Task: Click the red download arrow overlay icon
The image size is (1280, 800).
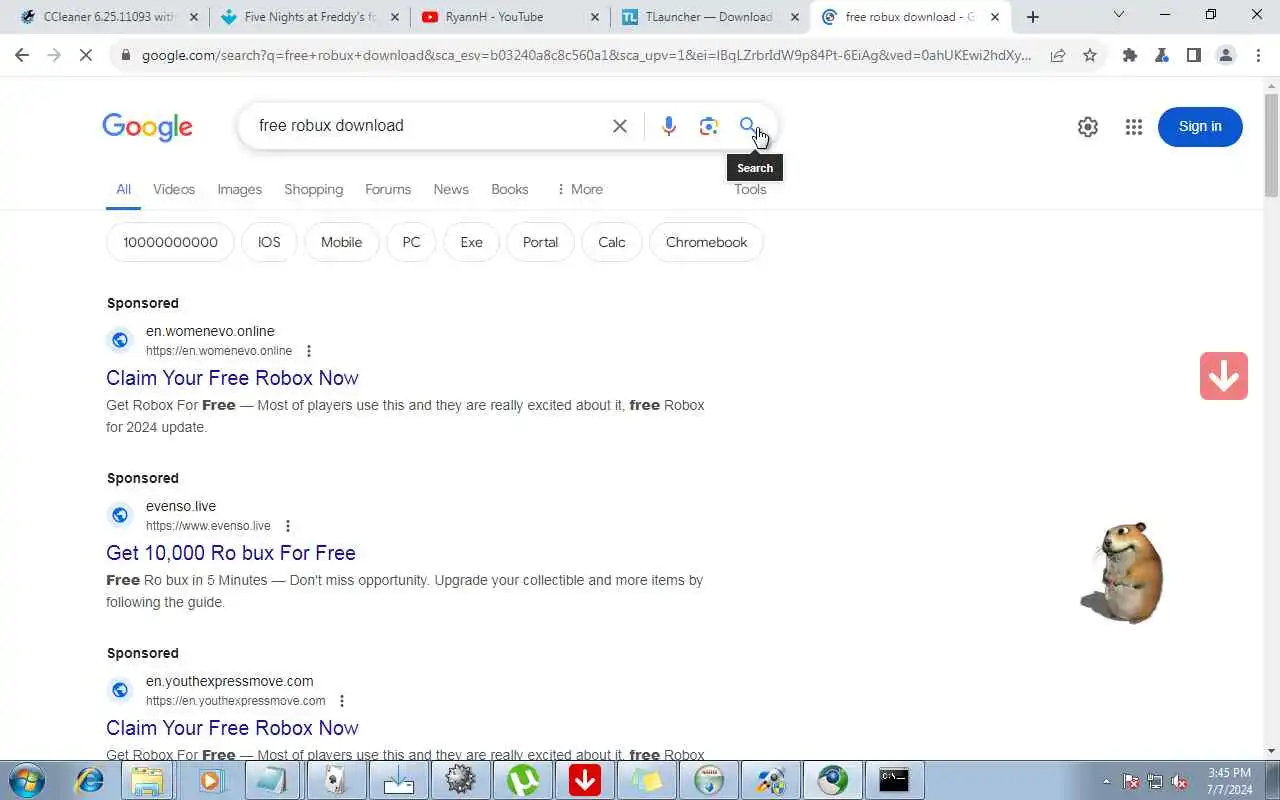Action: click(x=1224, y=376)
